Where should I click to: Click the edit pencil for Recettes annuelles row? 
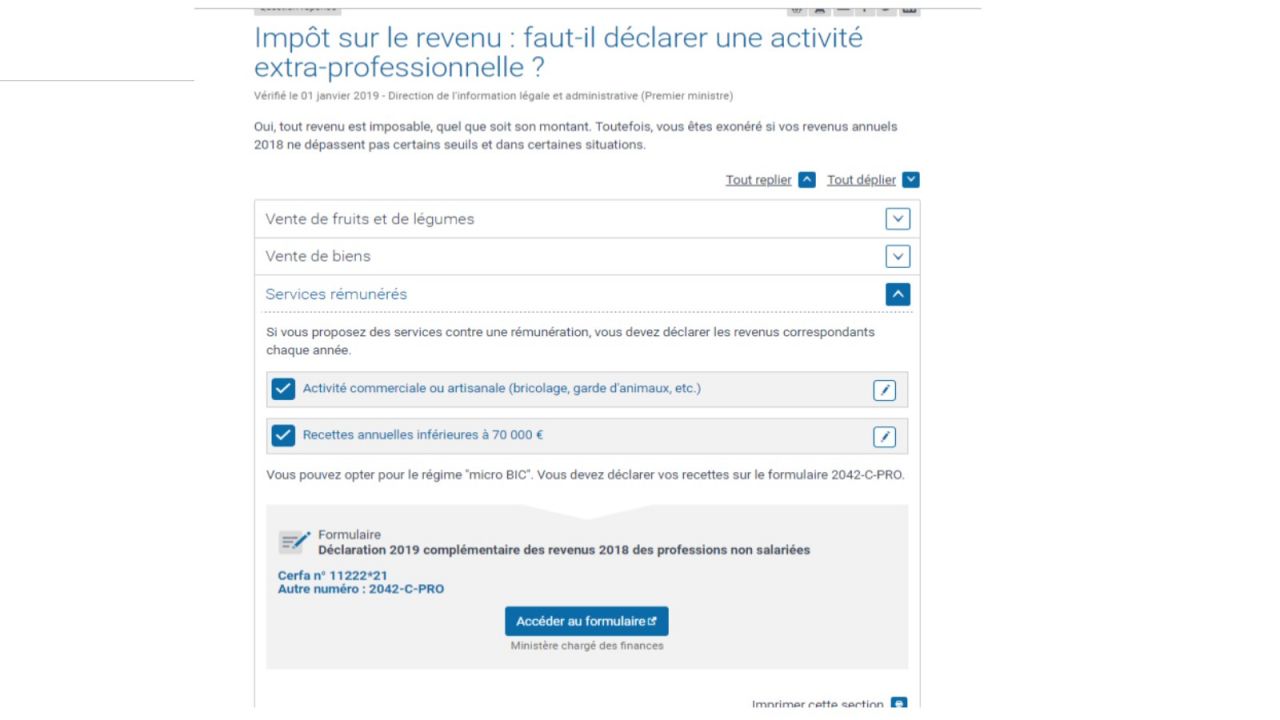click(x=884, y=437)
